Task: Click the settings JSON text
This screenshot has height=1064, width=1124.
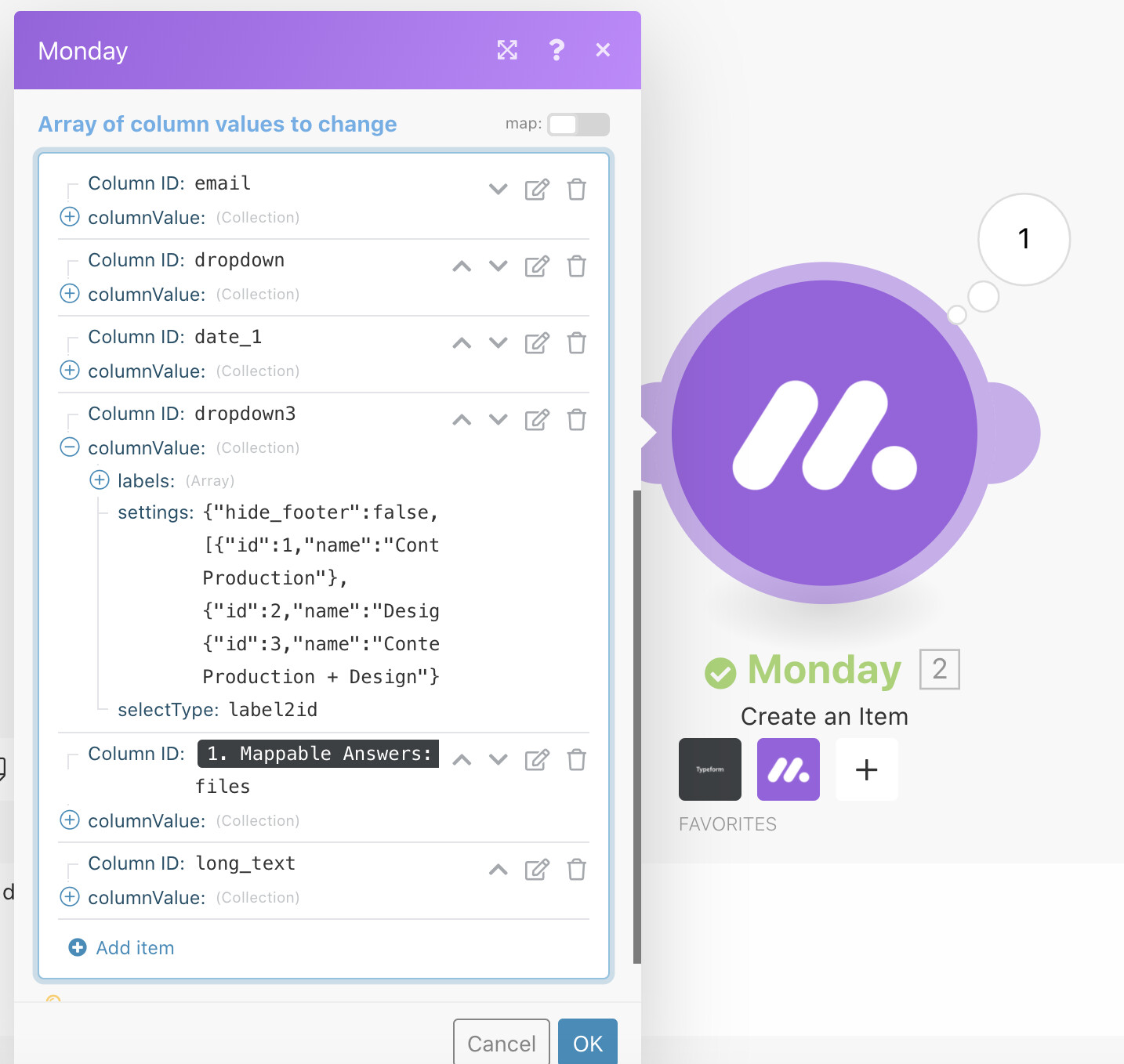Action: (x=321, y=594)
